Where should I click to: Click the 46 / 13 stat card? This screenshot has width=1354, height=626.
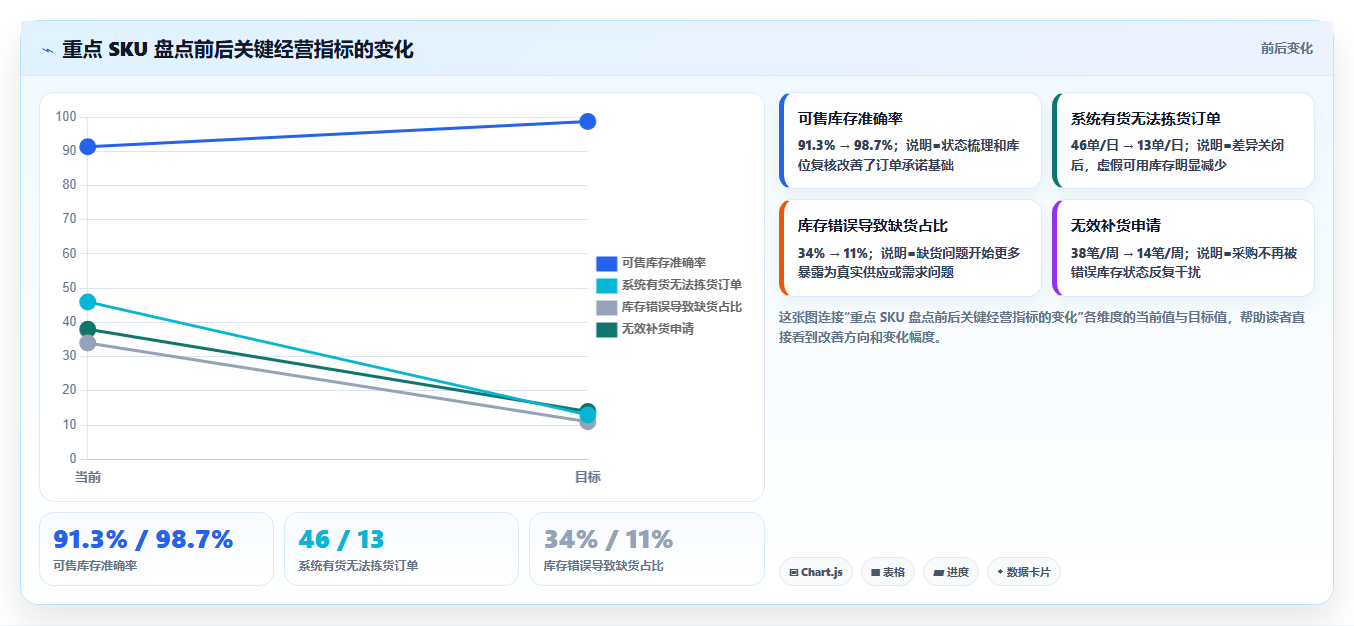(401, 549)
